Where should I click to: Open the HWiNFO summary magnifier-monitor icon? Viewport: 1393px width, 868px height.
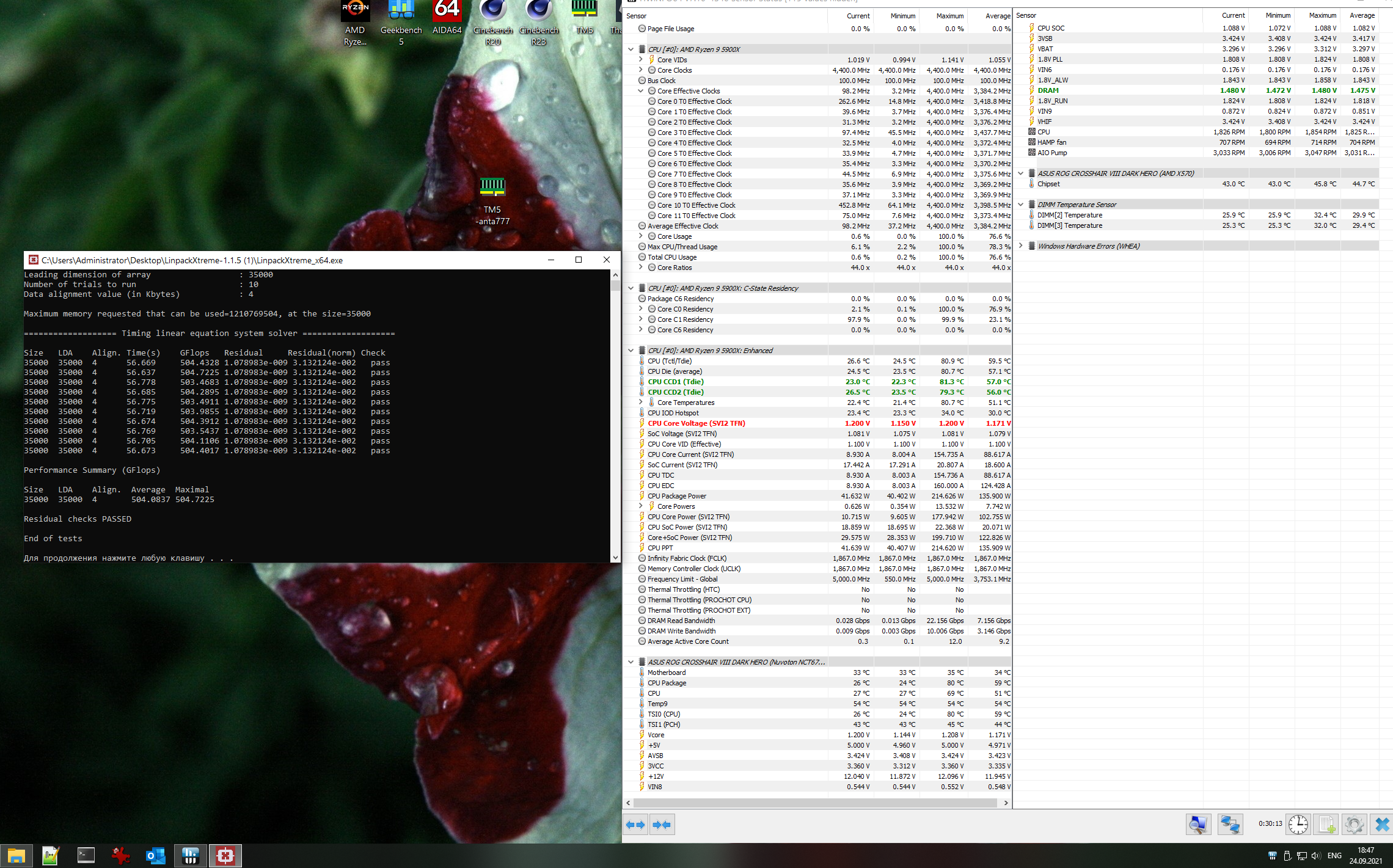coord(1198,825)
